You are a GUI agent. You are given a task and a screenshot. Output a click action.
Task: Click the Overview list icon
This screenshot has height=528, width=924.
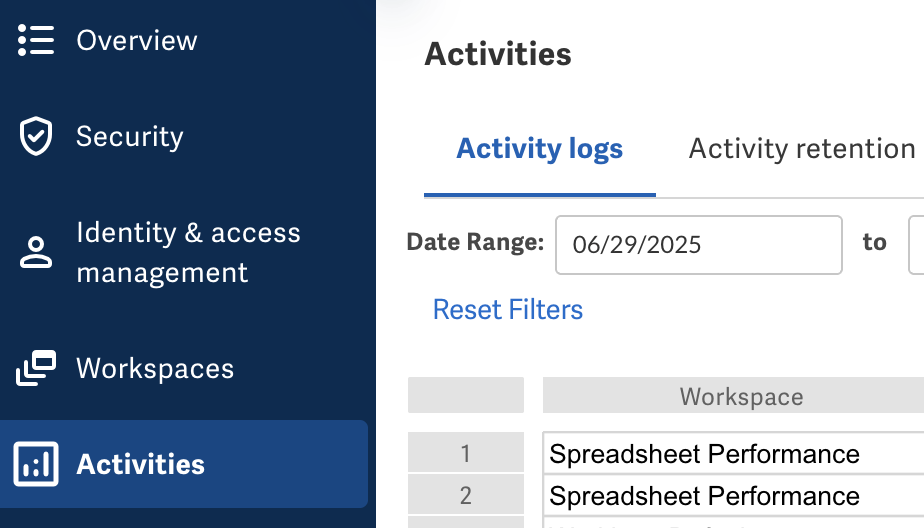36,40
